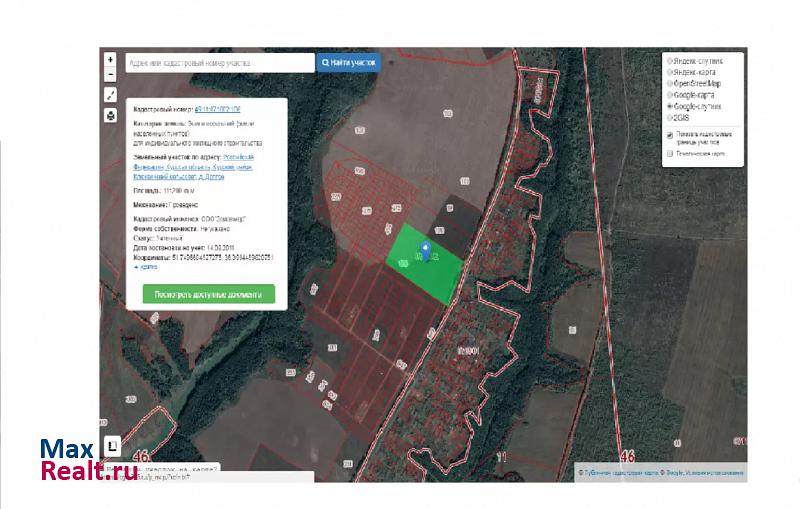Enable the Тематическая карта checkbox
Image resolution: width=800 pixels, height=509 pixels.
(x=669, y=155)
